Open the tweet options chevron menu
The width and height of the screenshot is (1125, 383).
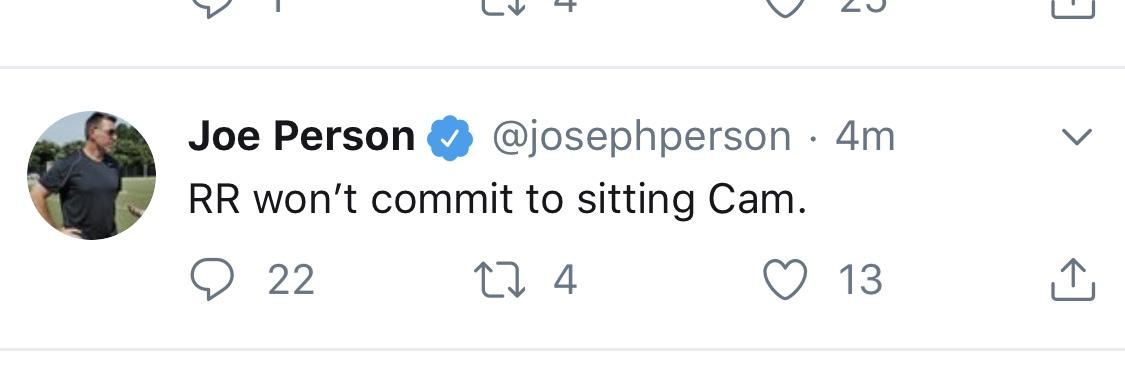click(1076, 136)
